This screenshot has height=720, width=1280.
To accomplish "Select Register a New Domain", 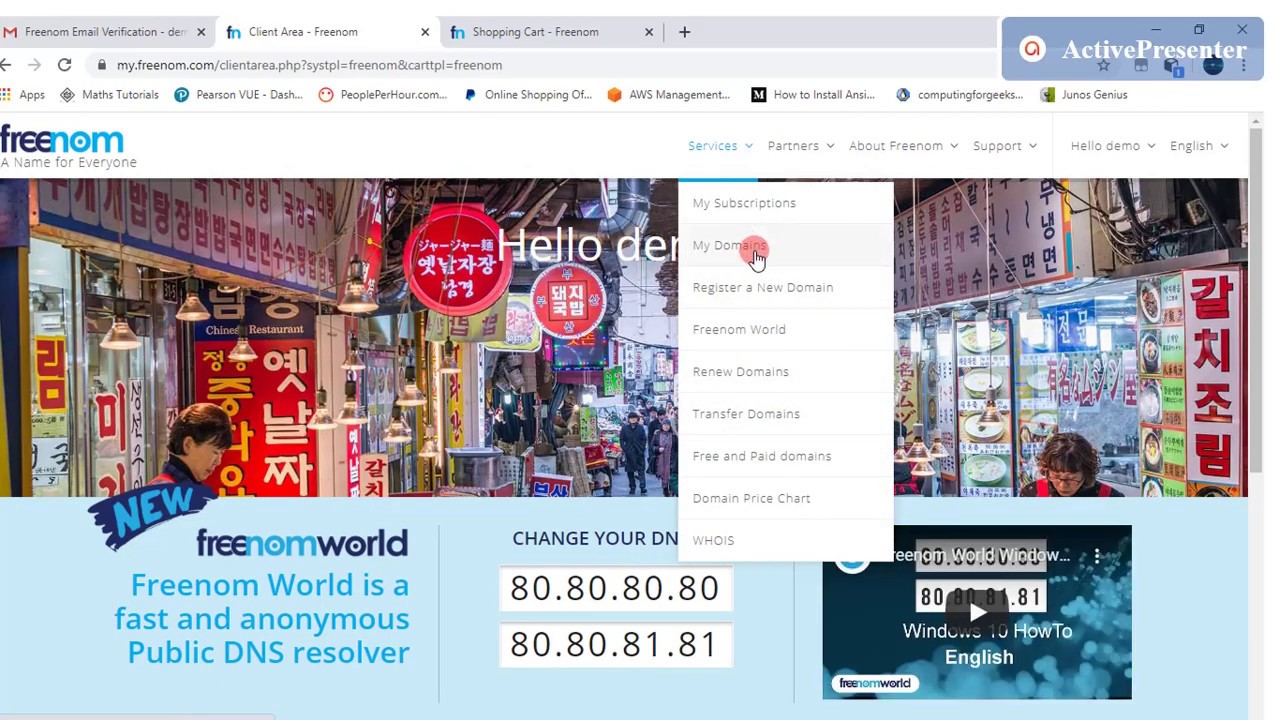I will [785, 287].
